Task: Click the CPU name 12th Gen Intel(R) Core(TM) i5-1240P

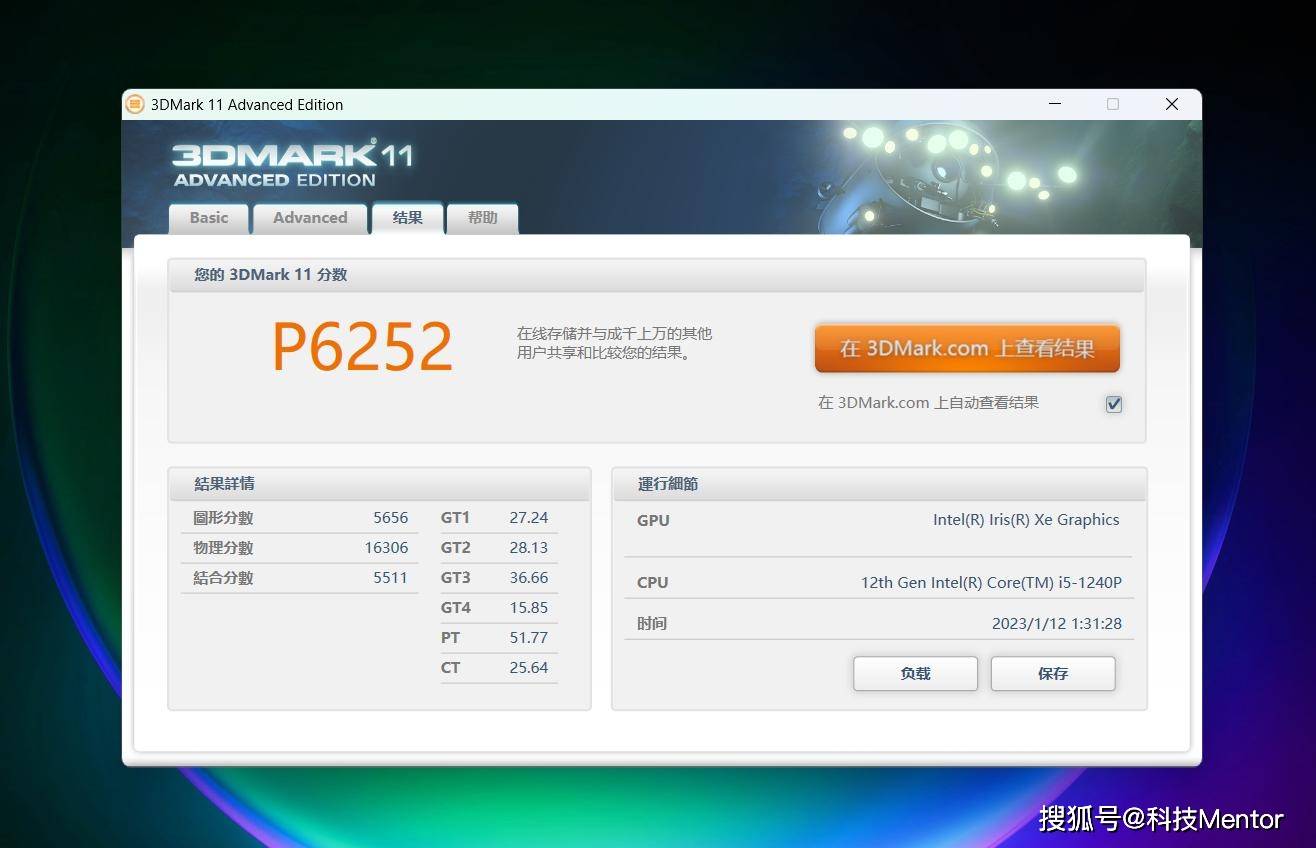Action: click(991, 583)
